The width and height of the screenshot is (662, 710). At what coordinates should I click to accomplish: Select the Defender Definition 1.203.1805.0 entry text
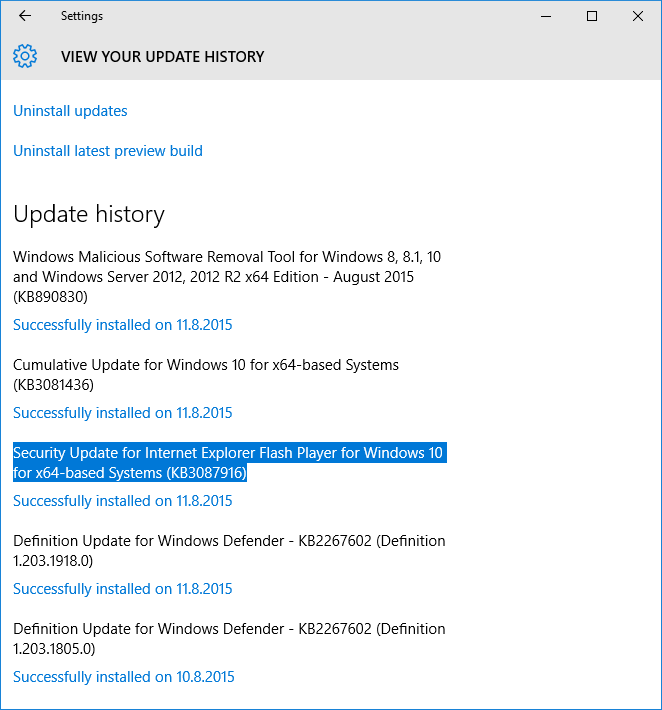(x=229, y=639)
